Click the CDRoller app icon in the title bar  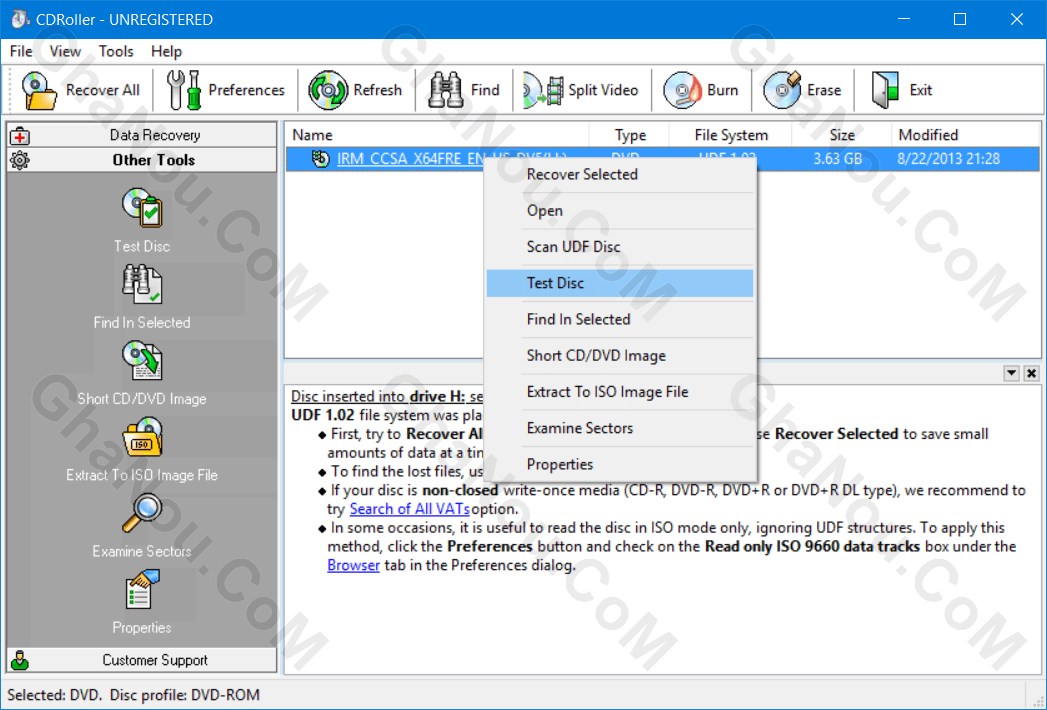[x=19, y=19]
